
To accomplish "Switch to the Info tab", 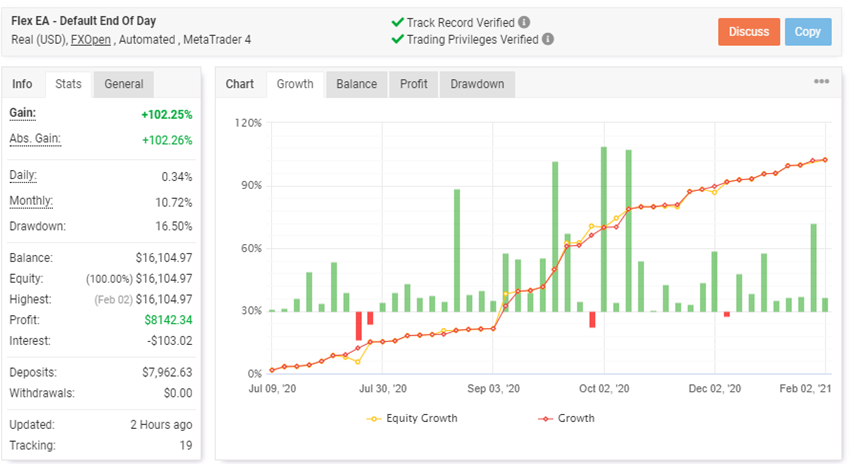I will pyautogui.click(x=22, y=84).
